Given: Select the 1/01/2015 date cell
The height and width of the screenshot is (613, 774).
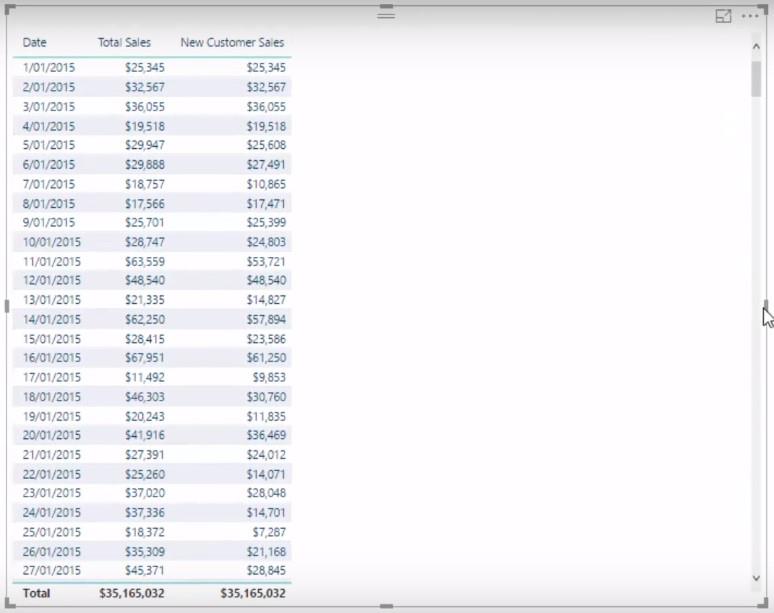Looking at the screenshot, I should click(49, 68).
